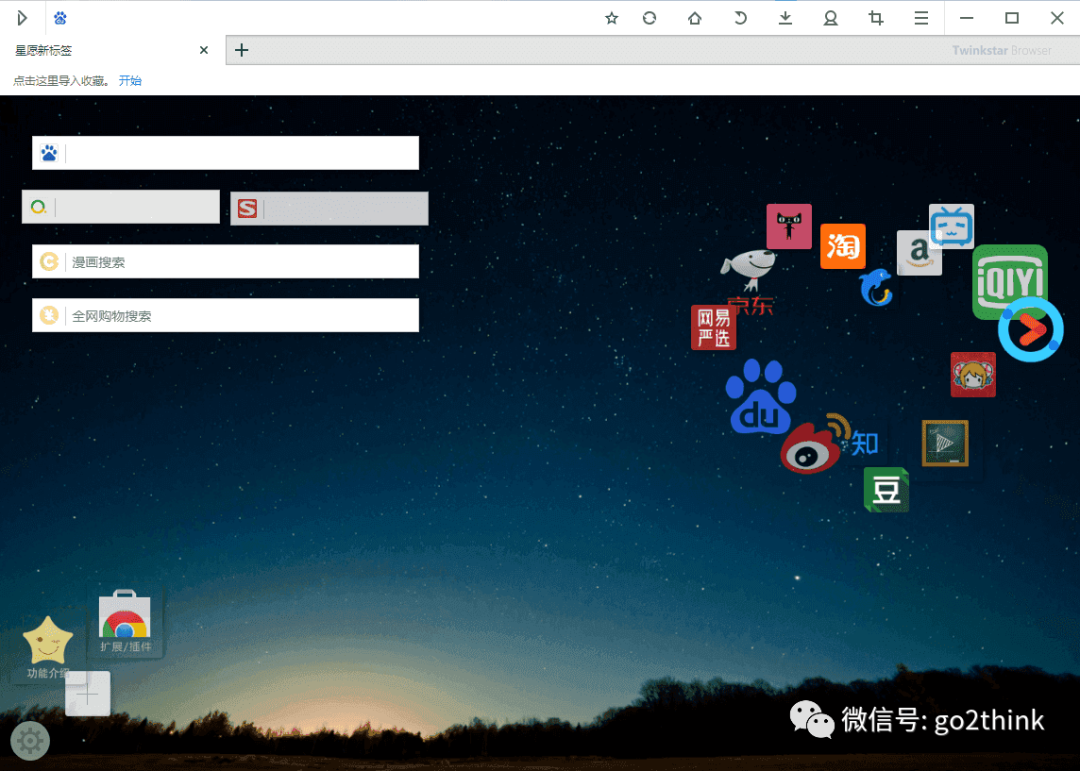Bookmark page with the star icon
This screenshot has width=1080, height=771.
pos(611,18)
